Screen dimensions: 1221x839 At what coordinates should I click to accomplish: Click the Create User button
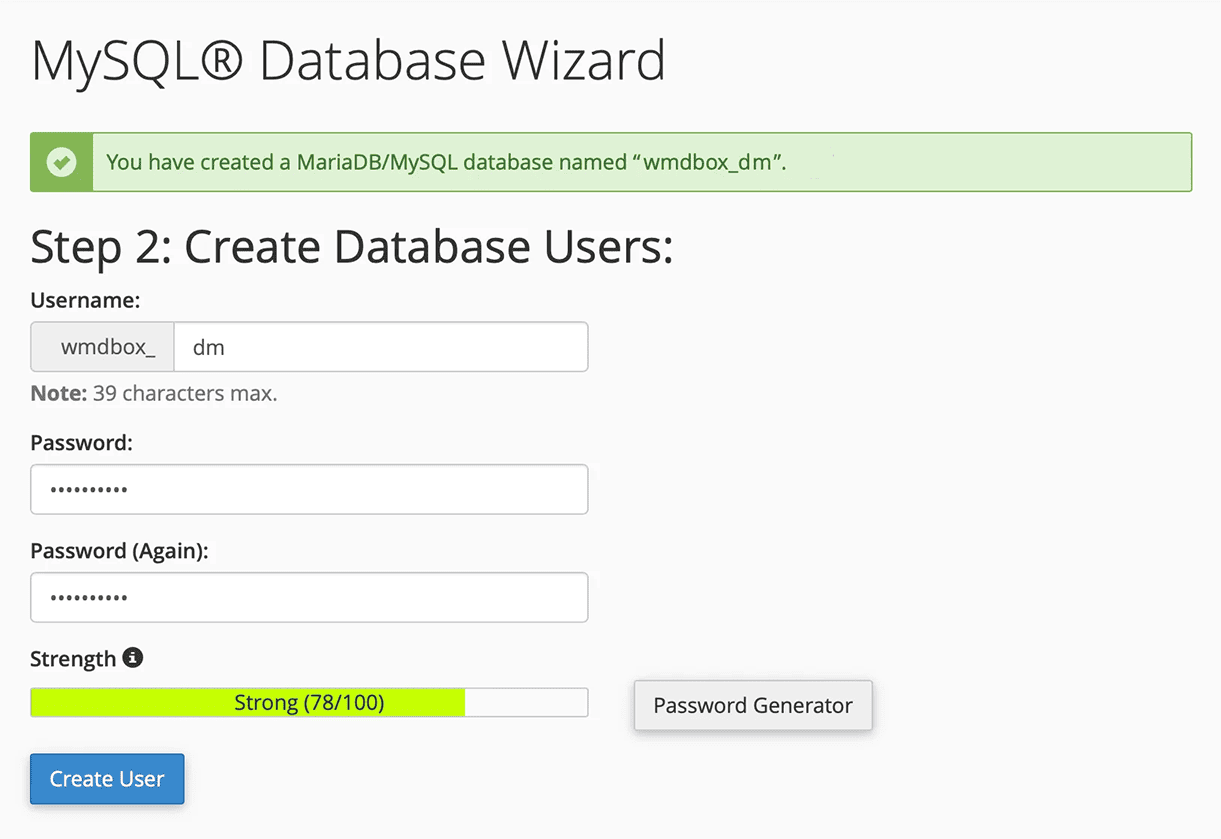coord(107,779)
